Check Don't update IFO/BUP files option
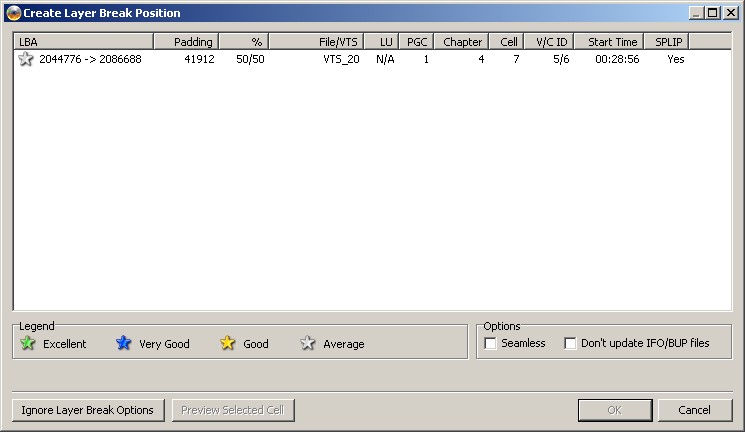This screenshot has height=432, width=745. pyautogui.click(x=570, y=344)
